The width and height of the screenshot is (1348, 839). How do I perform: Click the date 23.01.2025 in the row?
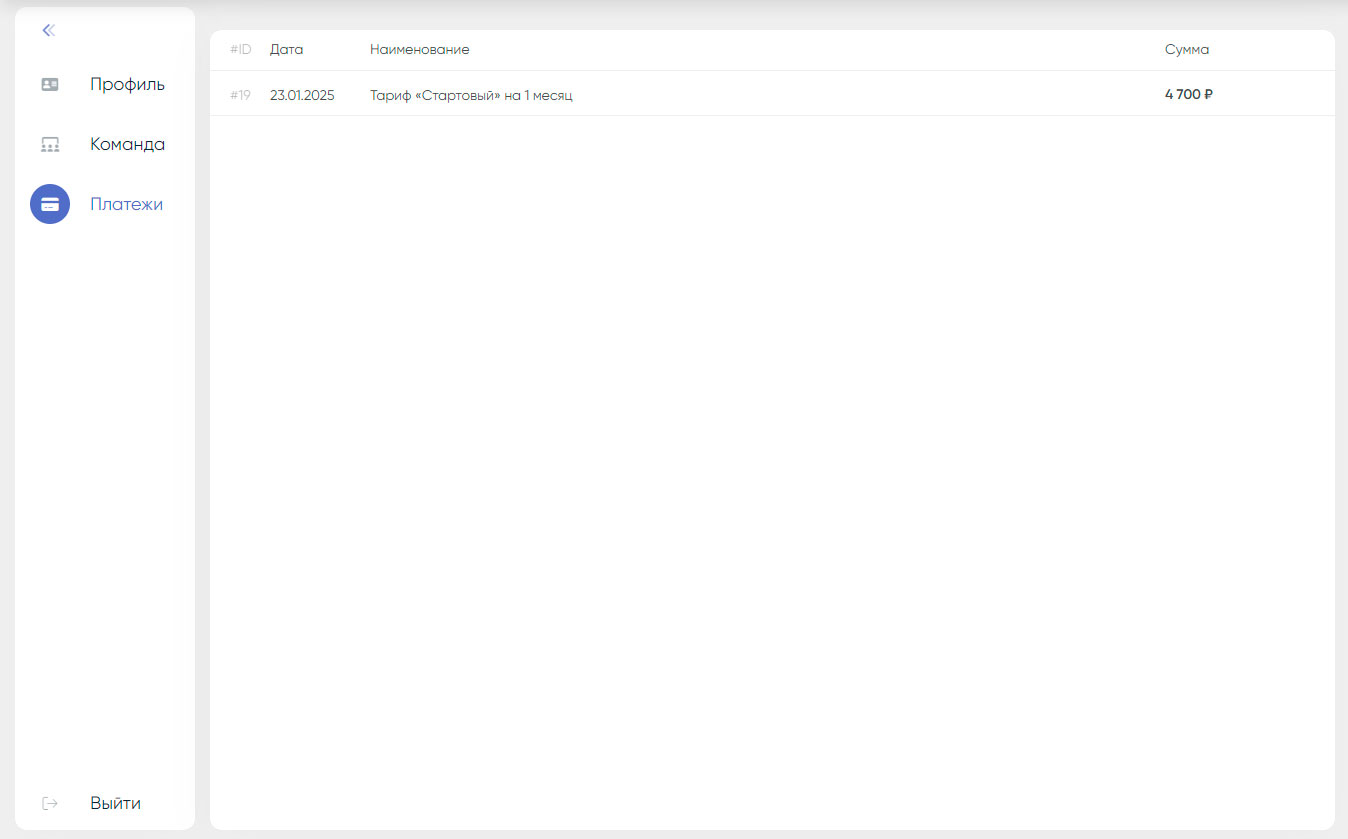coord(302,95)
